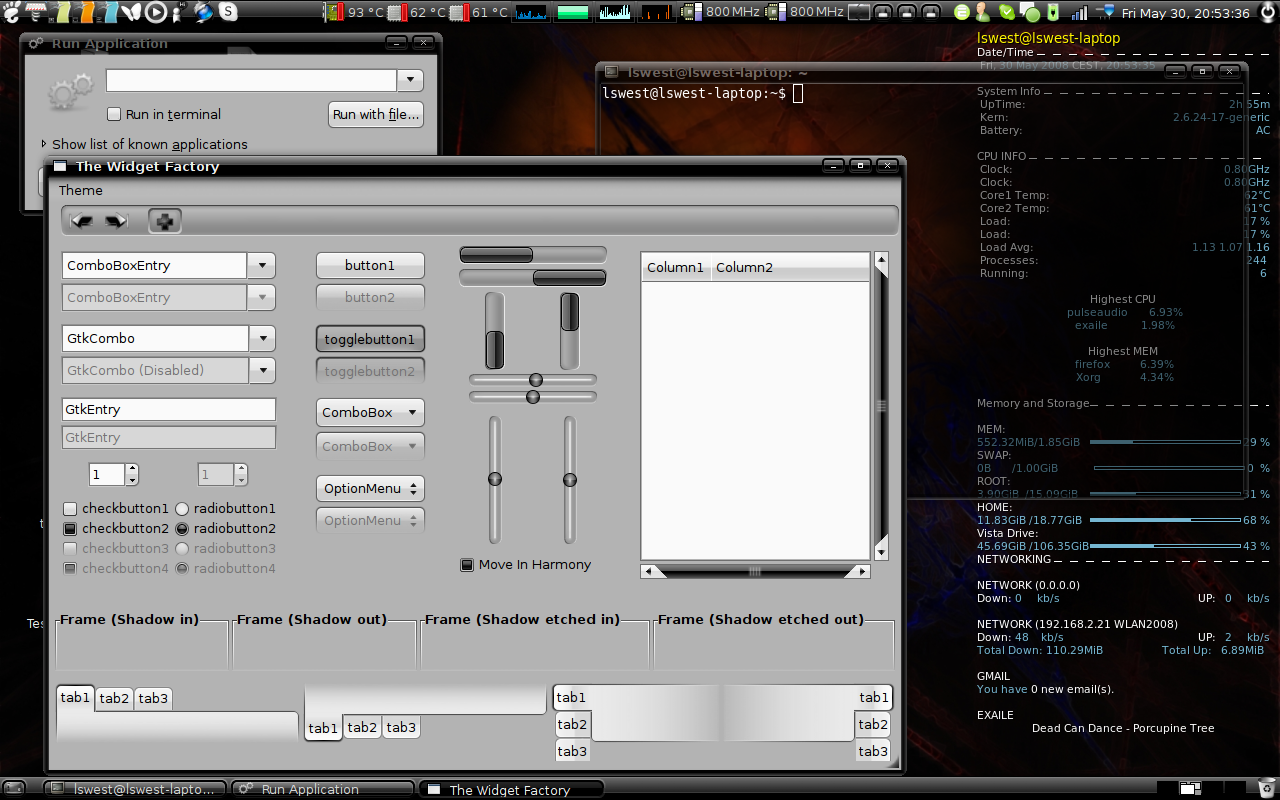Click the terminal window prompt area
This screenshot has height=800, width=1280.
point(700,93)
